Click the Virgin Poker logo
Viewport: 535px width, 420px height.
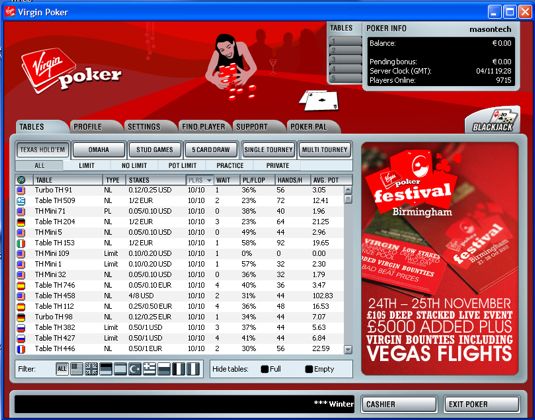70,71
